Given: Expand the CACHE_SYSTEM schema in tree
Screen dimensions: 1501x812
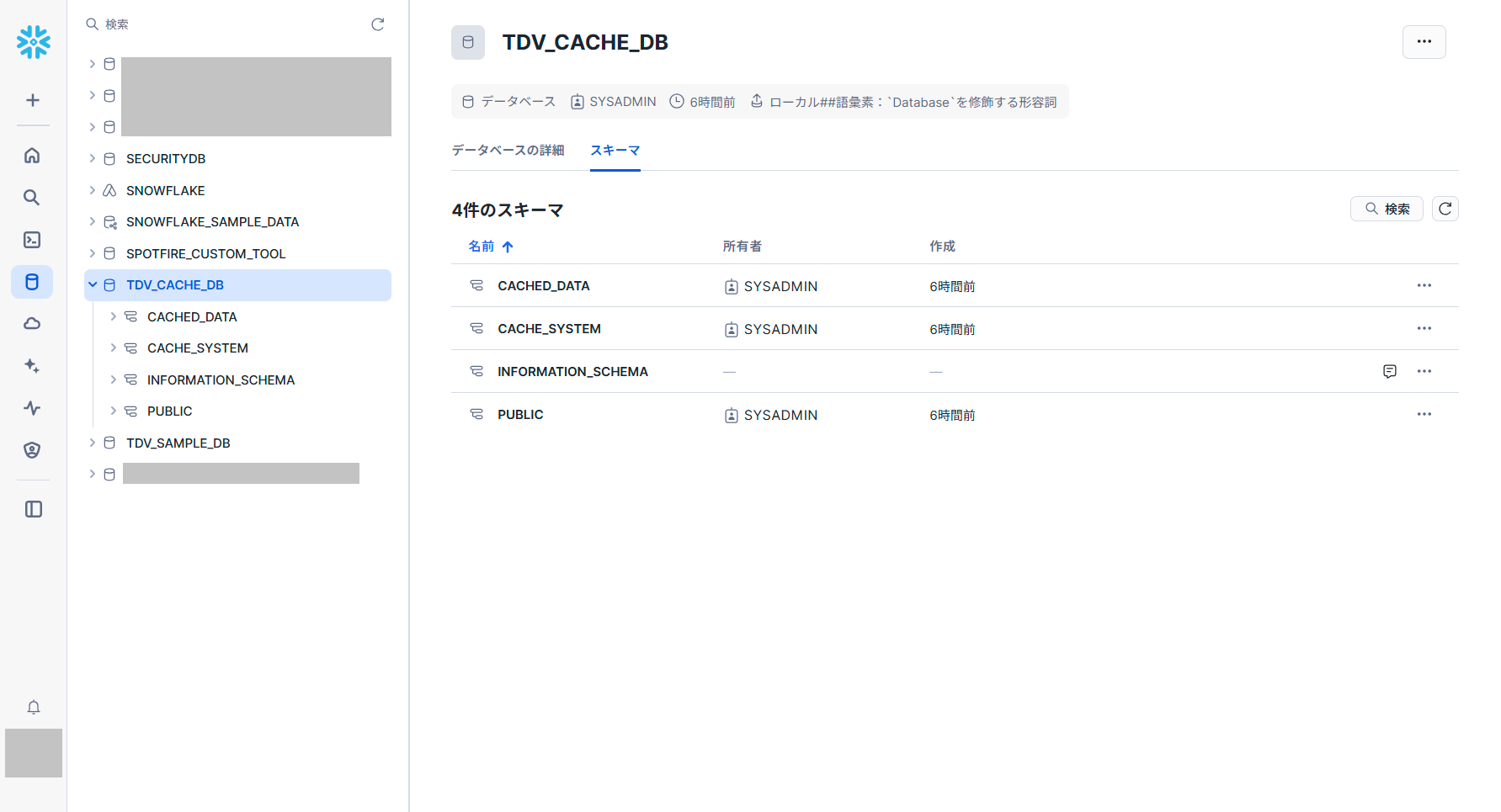Looking at the screenshot, I should pyautogui.click(x=114, y=348).
